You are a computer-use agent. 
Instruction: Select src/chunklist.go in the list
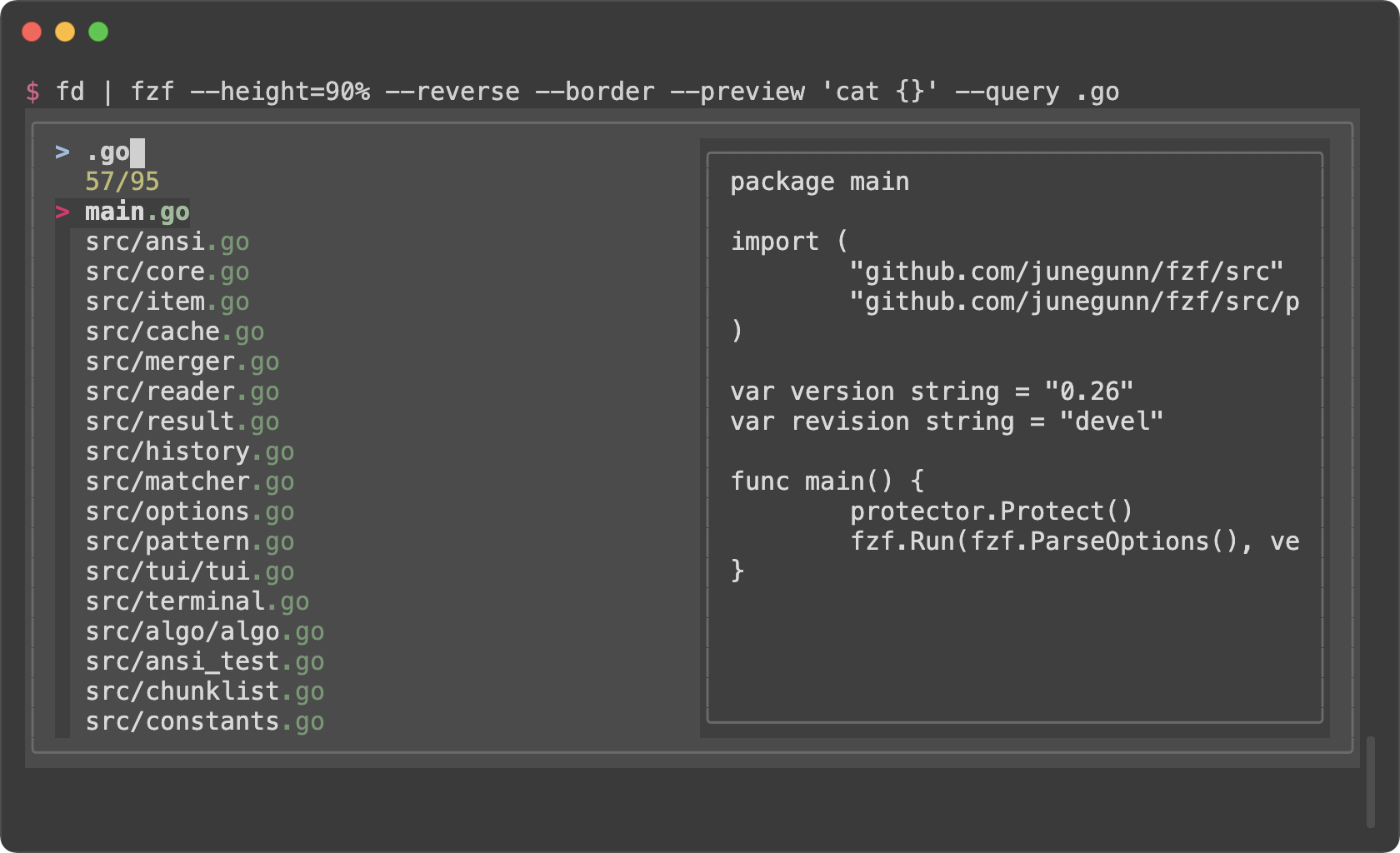click(x=204, y=692)
